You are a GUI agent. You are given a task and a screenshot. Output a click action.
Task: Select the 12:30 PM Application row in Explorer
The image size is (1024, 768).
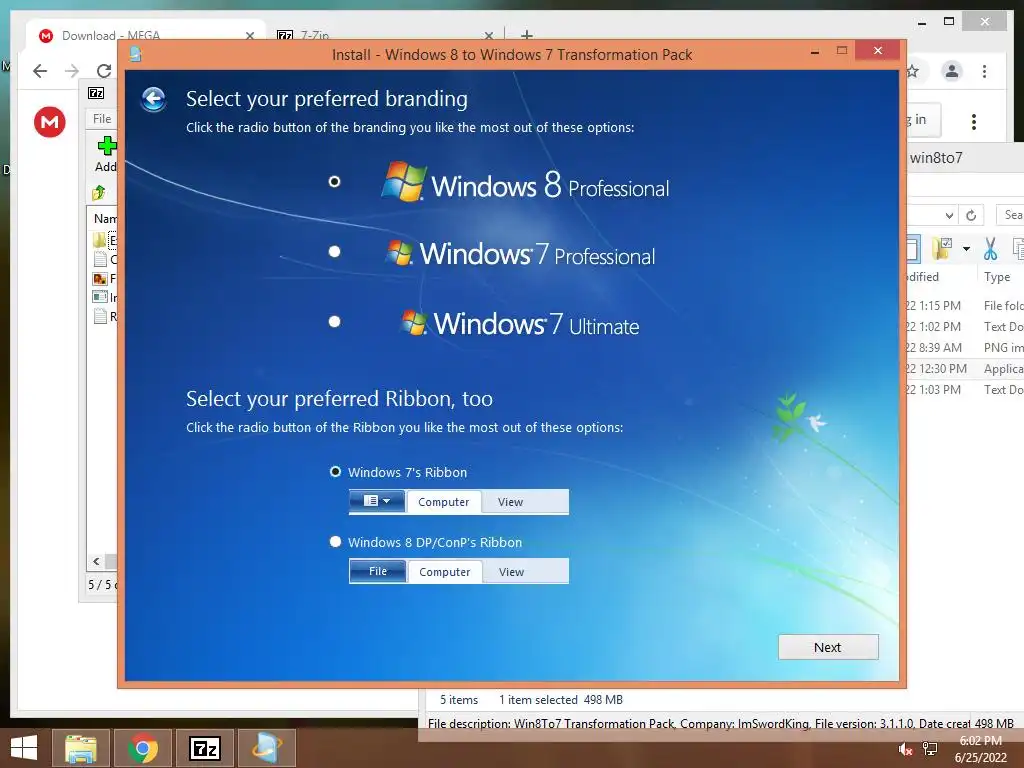[x=965, y=369]
